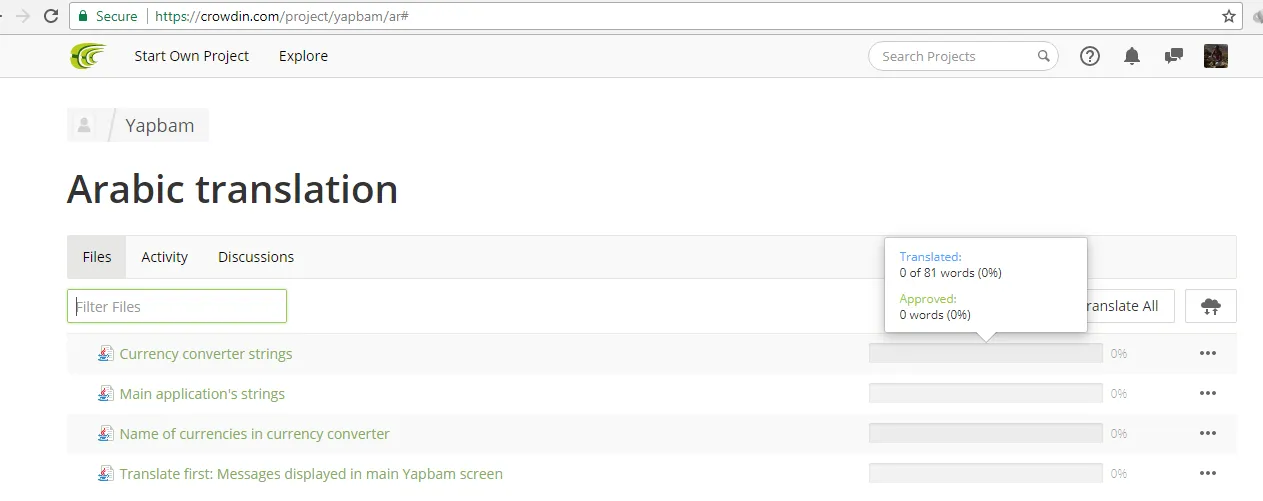Open user profile avatar menu

click(1216, 56)
